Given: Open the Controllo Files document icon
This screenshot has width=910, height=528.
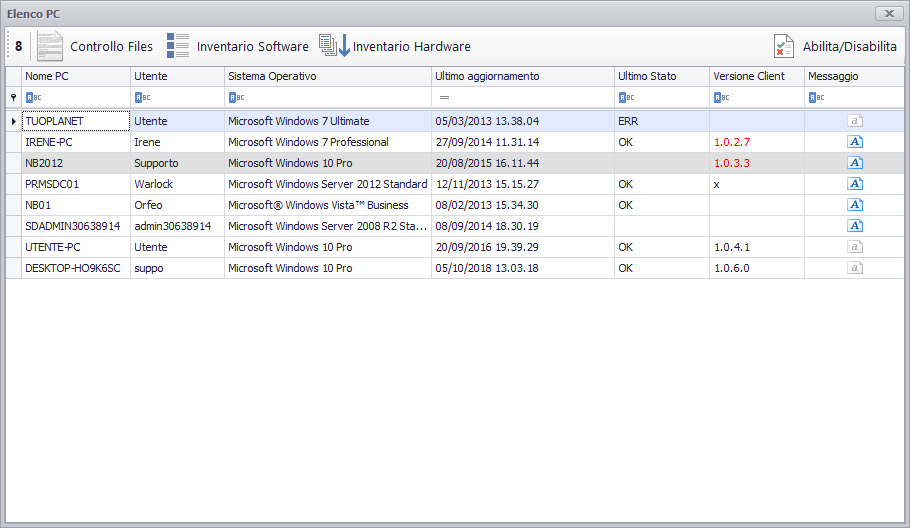Looking at the screenshot, I should (50, 46).
